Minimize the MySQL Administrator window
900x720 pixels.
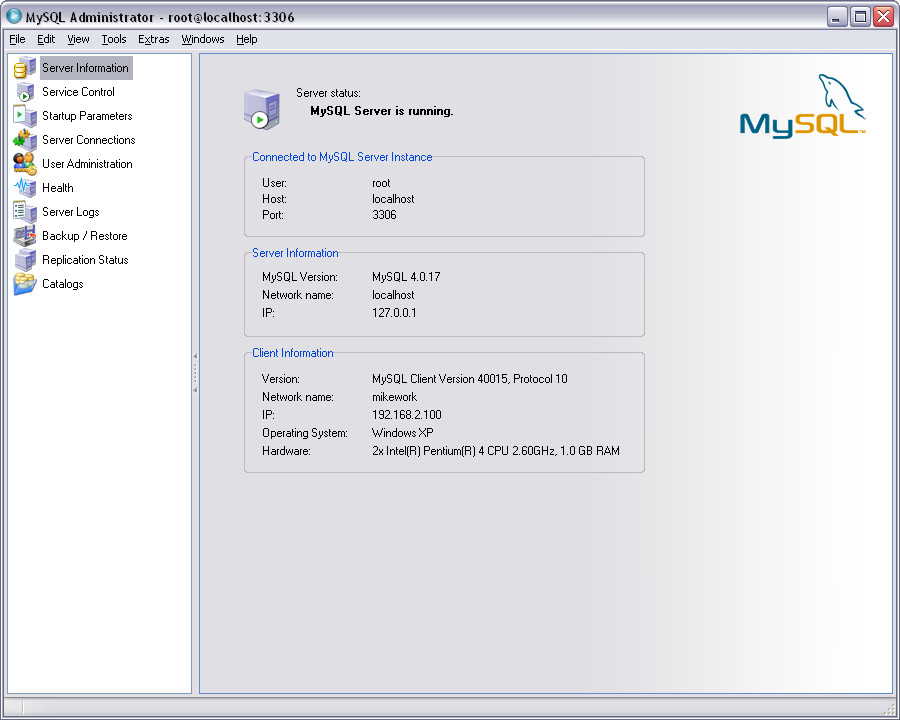coord(837,17)
